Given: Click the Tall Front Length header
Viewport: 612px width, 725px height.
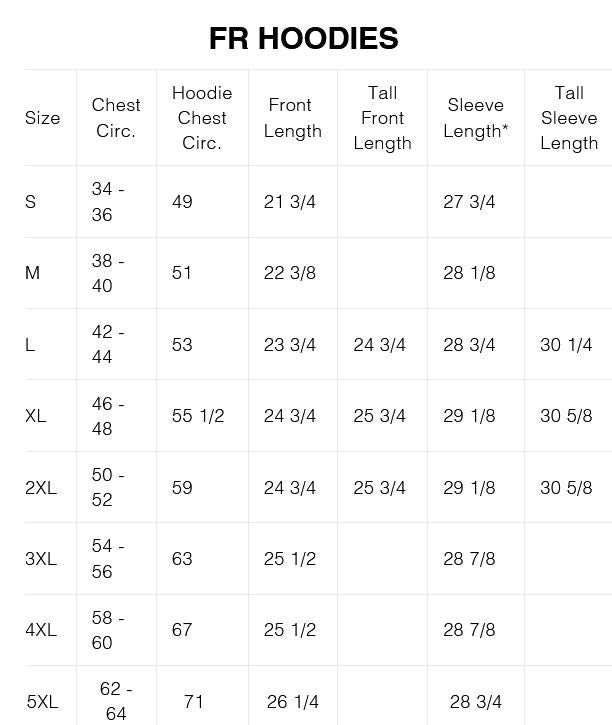Looking at the screenshot, I should [383, 118].
